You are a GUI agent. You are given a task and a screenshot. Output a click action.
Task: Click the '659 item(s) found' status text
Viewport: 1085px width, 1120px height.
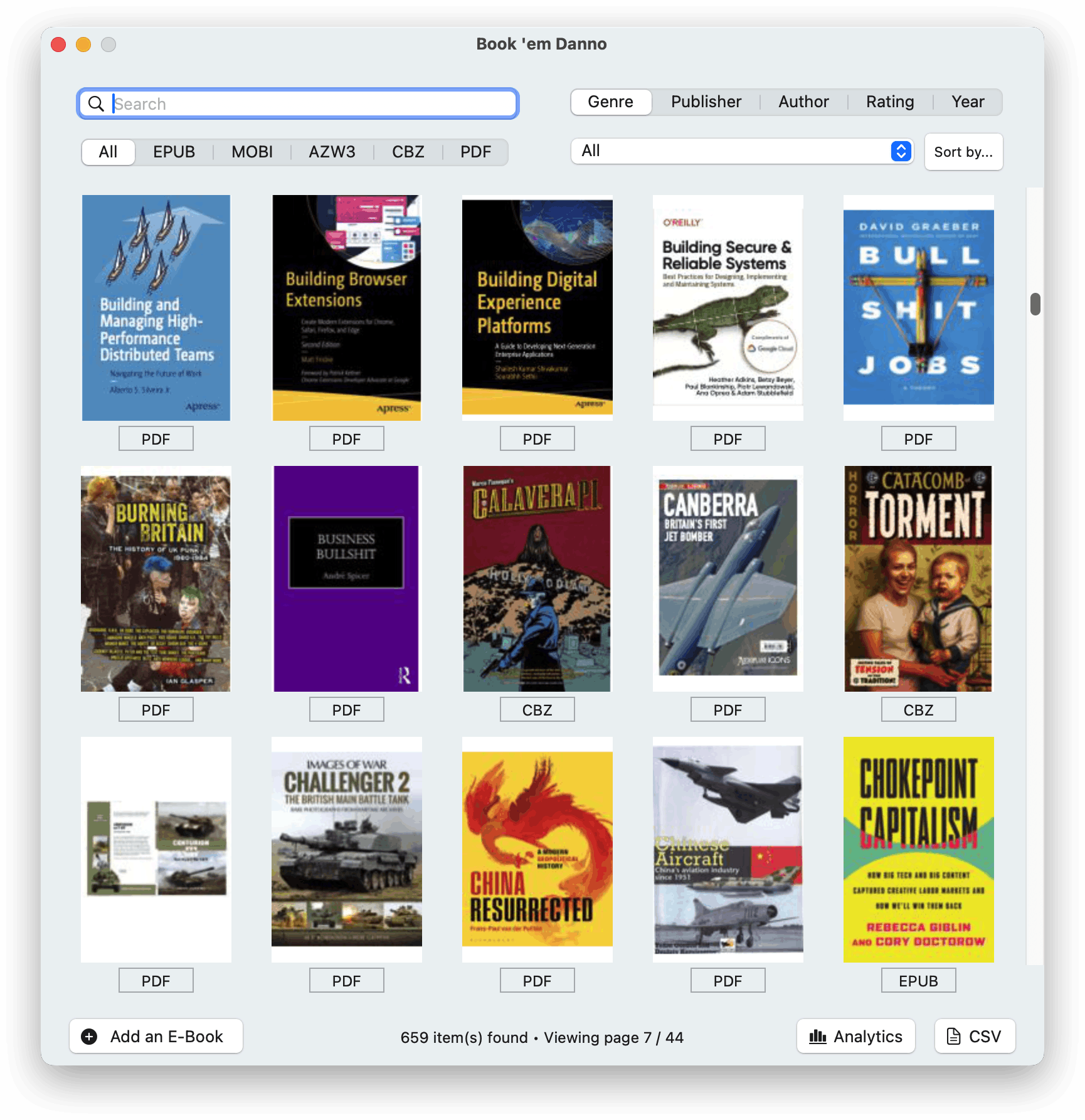click(x=464, y=1037)
